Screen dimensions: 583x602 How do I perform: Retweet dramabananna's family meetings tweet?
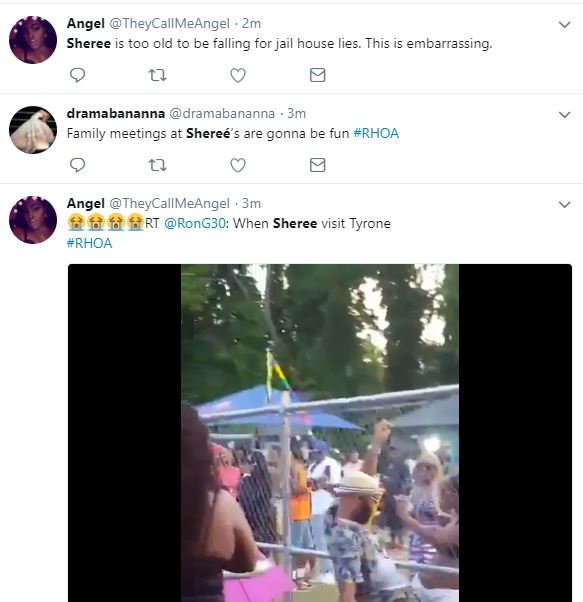(x=157, y=165)
